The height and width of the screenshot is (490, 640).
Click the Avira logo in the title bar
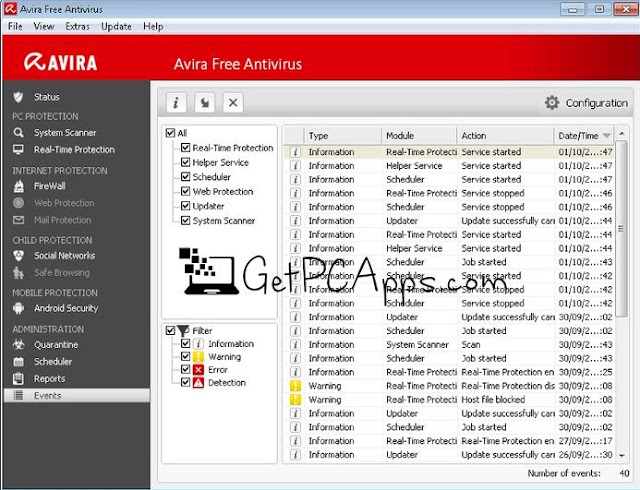click(x=10, y=9)
